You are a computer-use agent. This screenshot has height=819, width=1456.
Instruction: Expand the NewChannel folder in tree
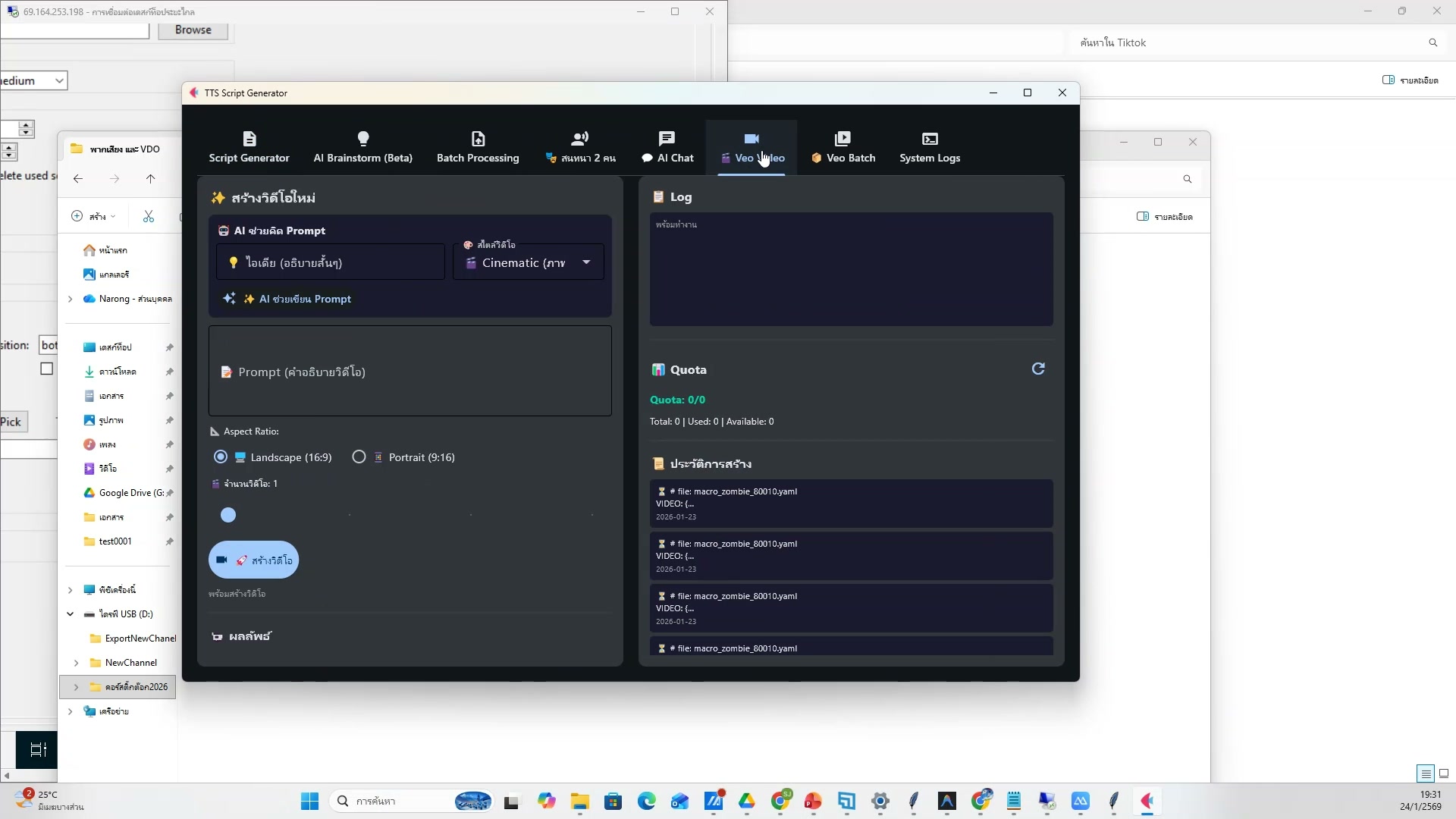click(x=77, y=663)
